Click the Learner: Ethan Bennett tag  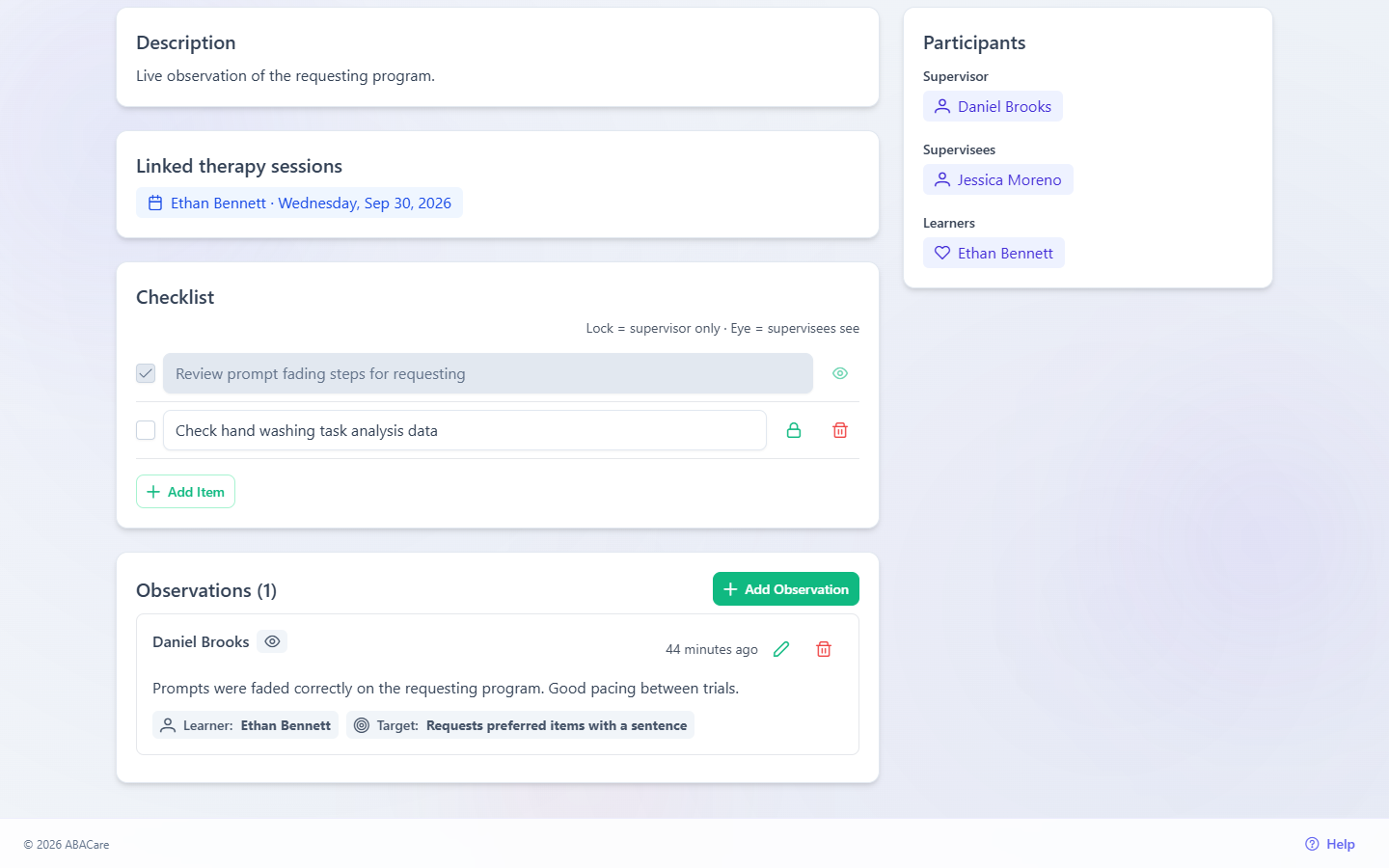pos(245,725)
